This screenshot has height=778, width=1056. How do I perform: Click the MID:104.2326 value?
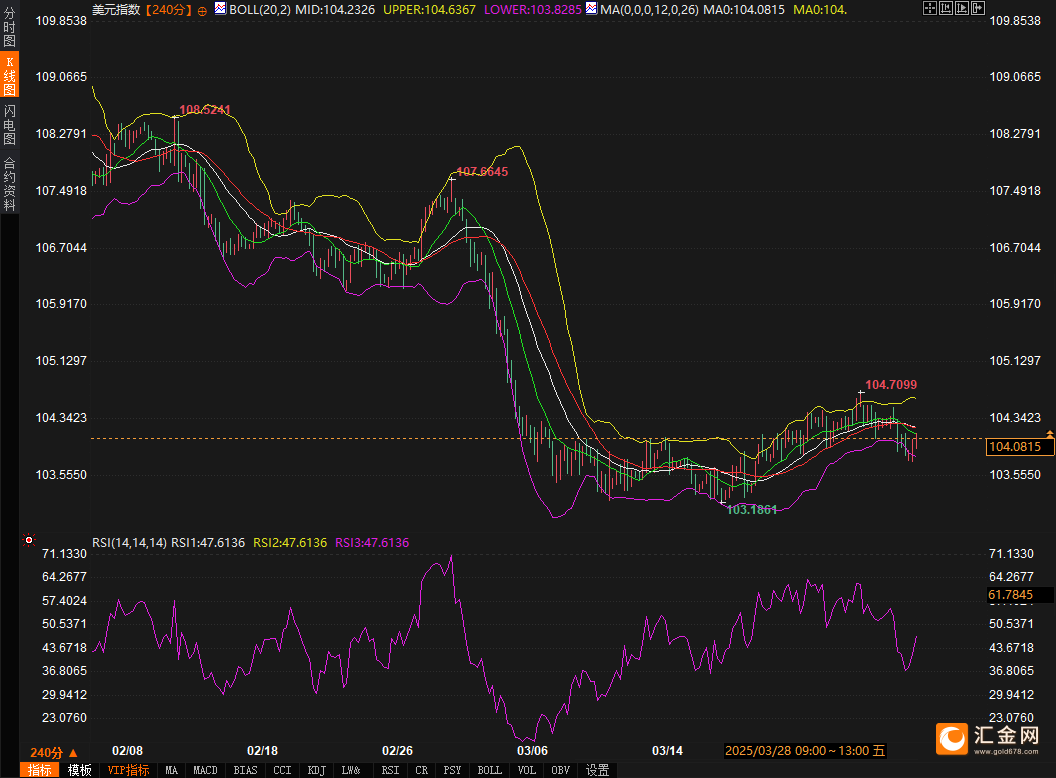click(335, 9)
